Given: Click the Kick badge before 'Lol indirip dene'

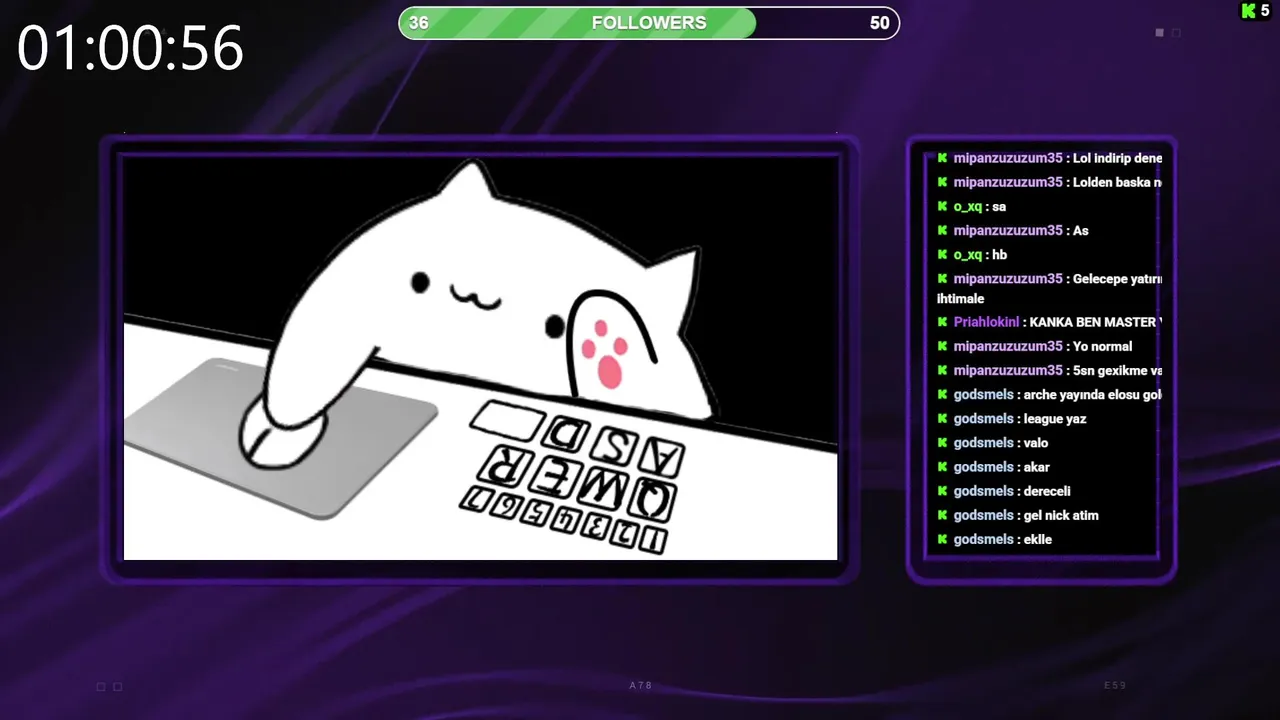Looking at the screenshot, I should [942, 157].
